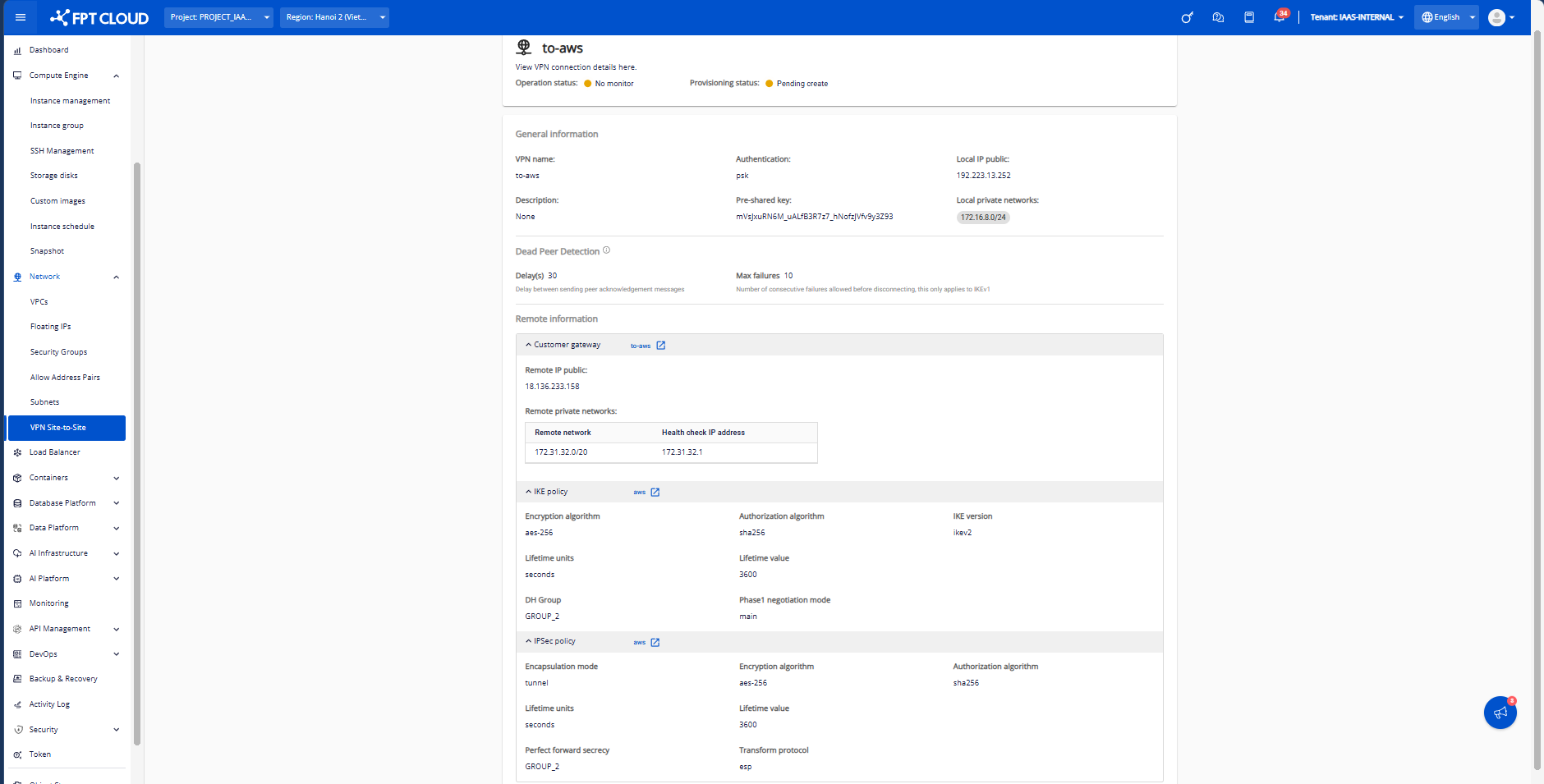Open Customer gateway to-aws external link icon
This screenshot has width=1544, height=784.
point(661,346)
